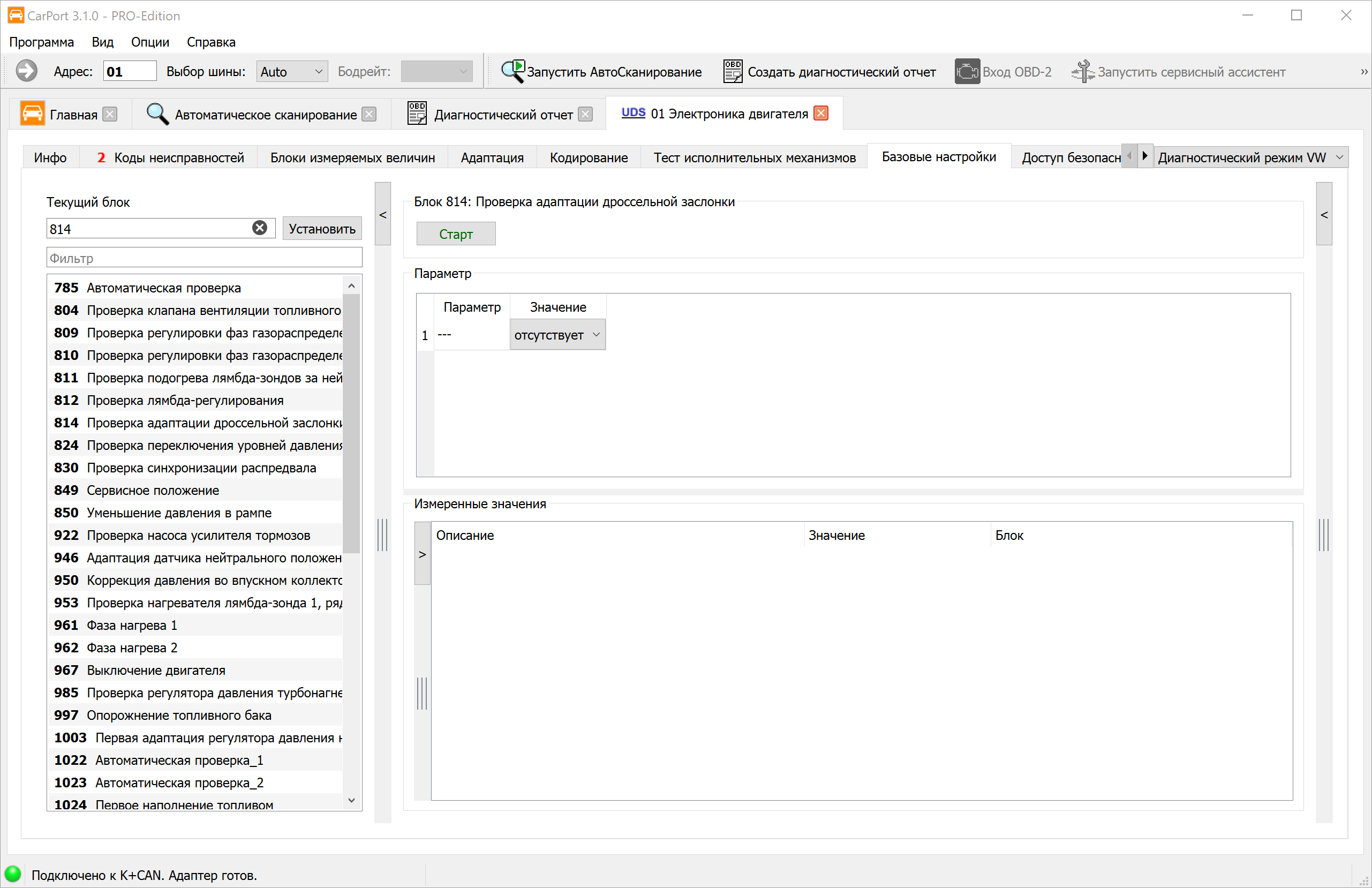Switch to Коды неисправностей tab
This screenshot has height=888, width=1372.
[x=171, y=157]
